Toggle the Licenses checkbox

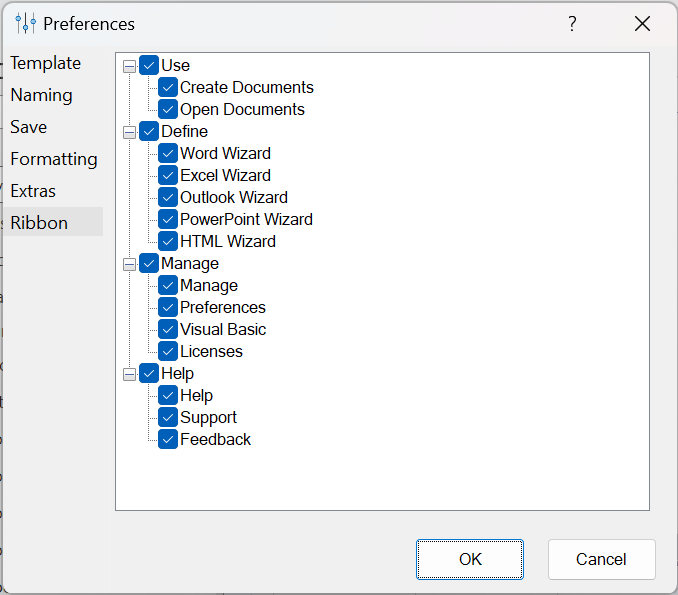[168, 351]
